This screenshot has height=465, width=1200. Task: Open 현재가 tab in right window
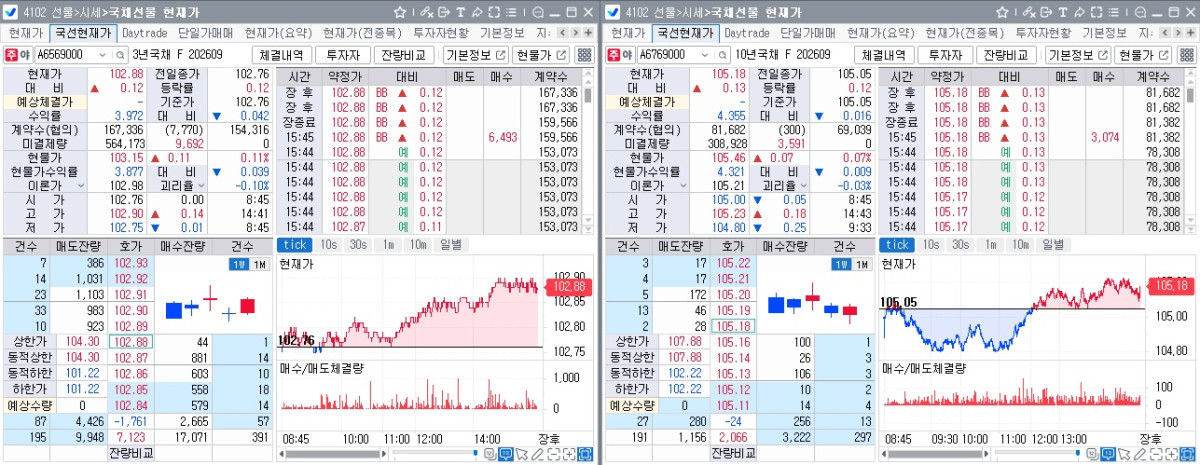tap(627, 33)
